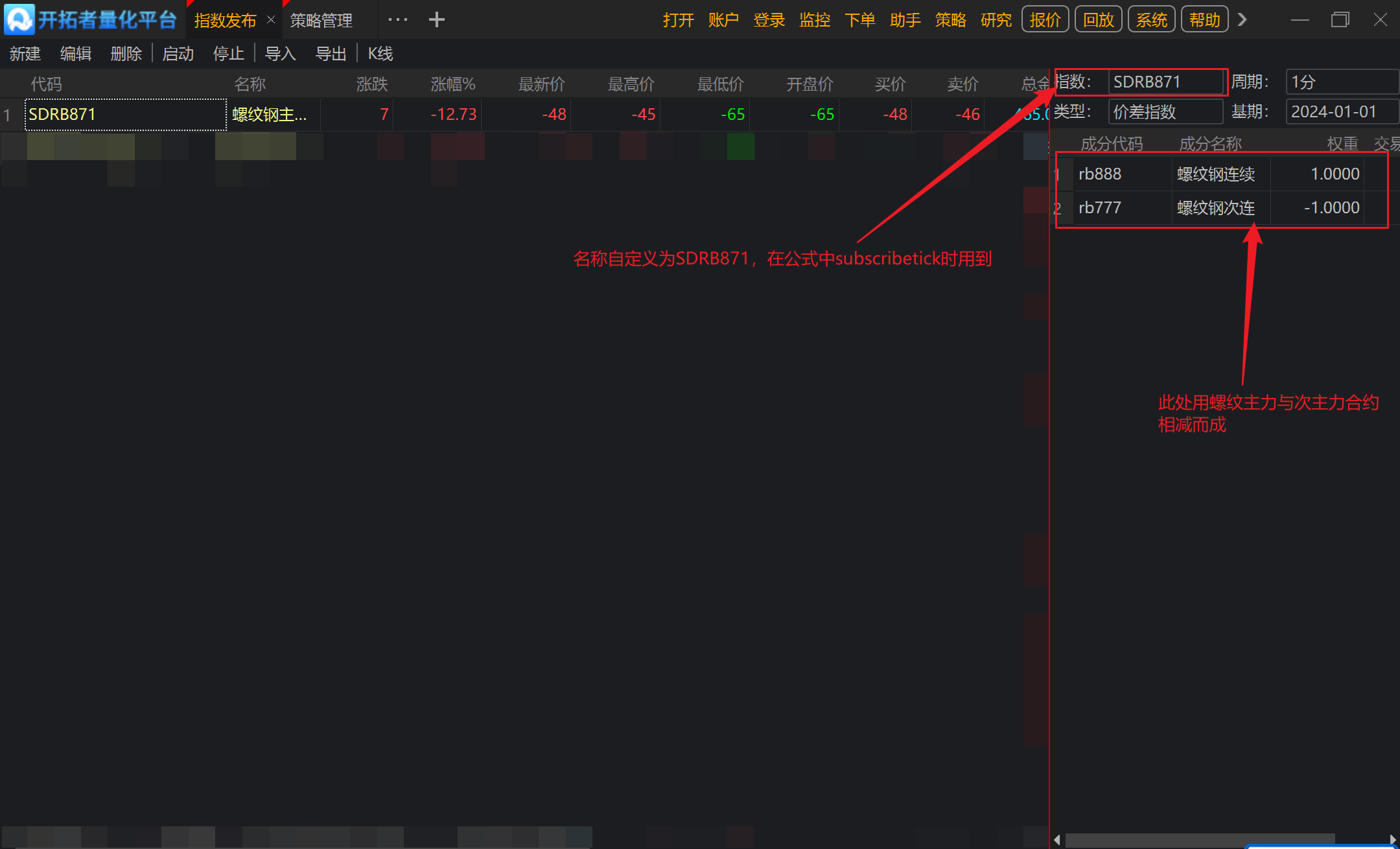Sort by the 卖价 column header
Viewport: 1400px width, 849px height.
963,84
